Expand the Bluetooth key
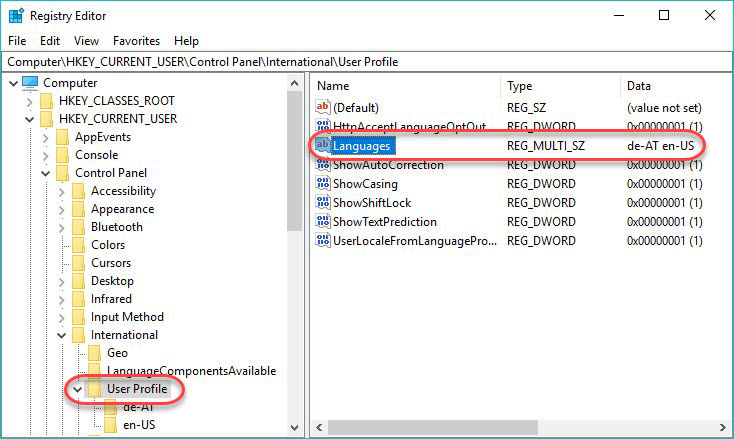Image resolution: width=734 pixels, height=439 pixels. (61, 227)
